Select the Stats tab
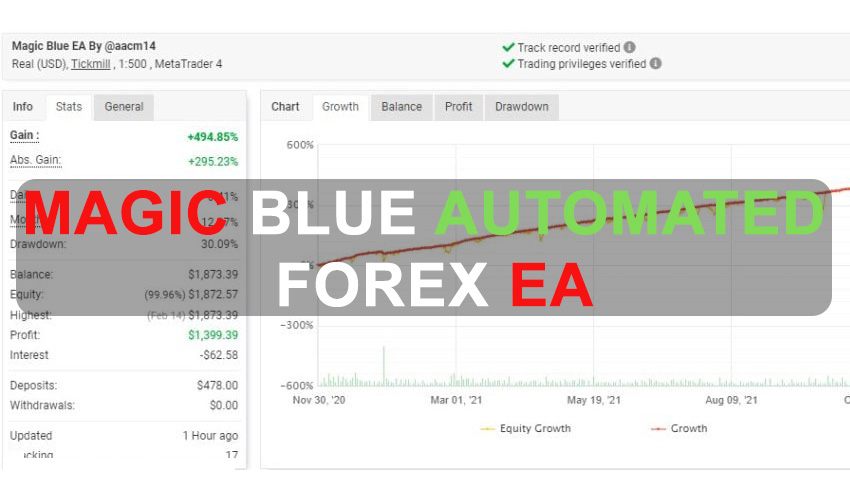Image resolution: width=850 pixels, height=500 pixels. click(69, 106)
